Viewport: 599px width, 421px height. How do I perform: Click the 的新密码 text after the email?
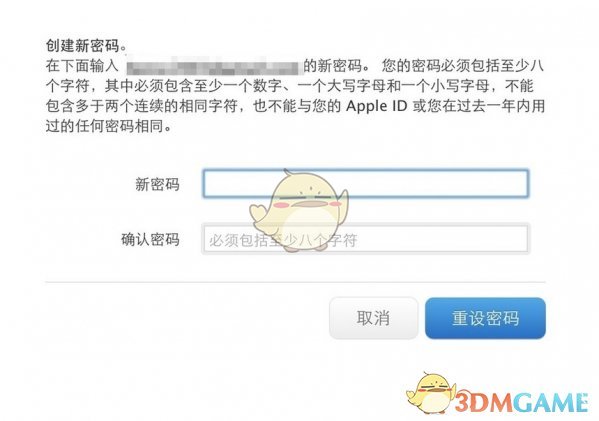pyautogui.click(x=336, y=66)
